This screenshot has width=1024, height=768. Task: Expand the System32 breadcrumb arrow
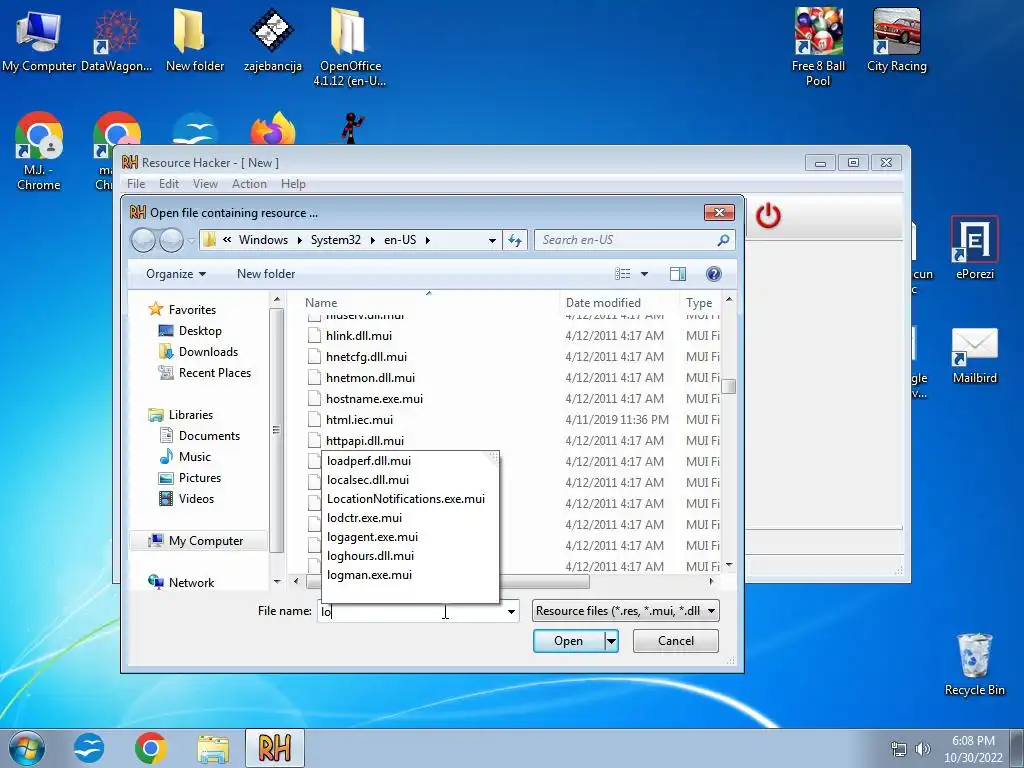tap(372, 240)
